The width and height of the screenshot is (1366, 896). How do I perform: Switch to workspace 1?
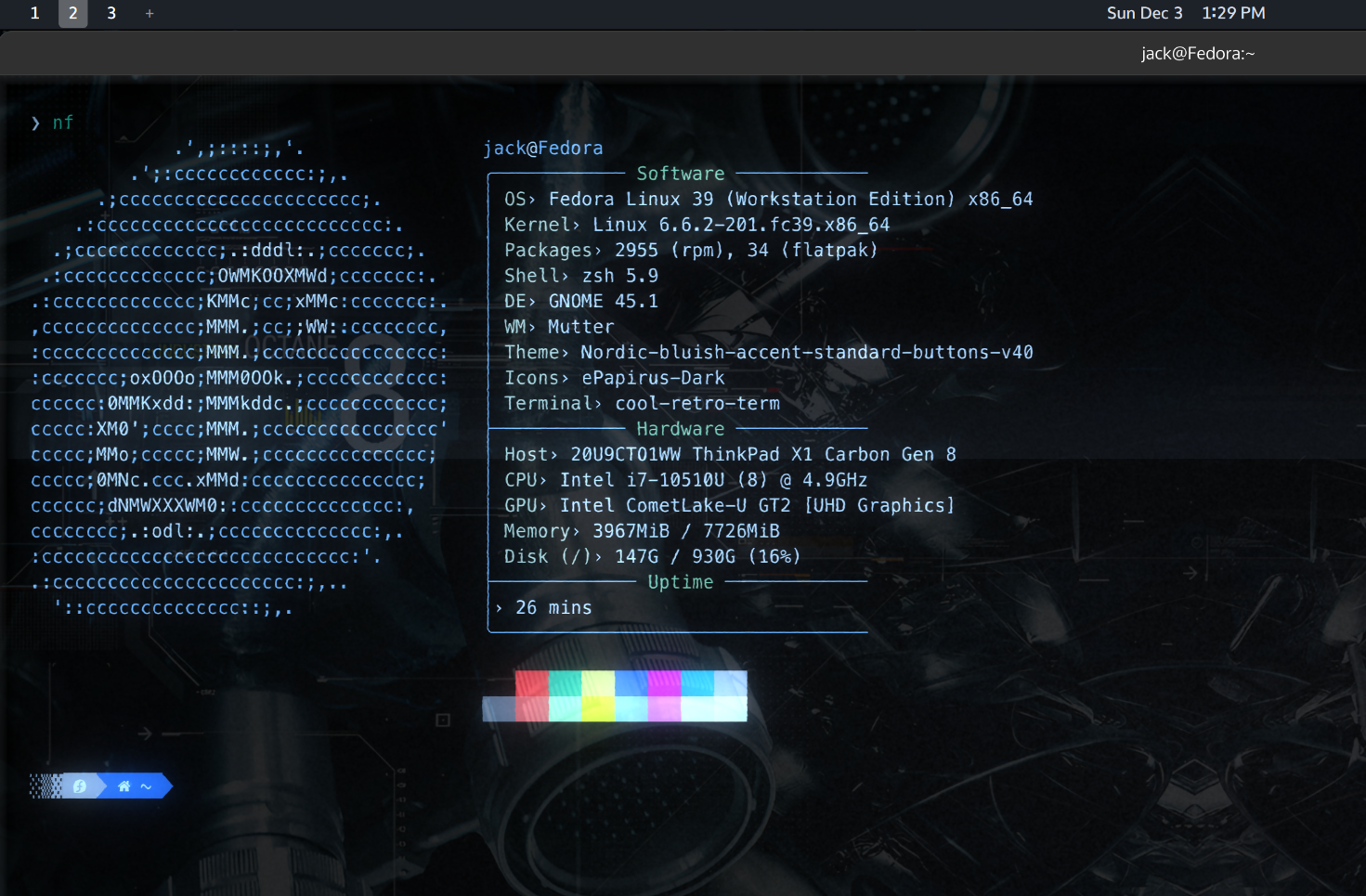34,13
